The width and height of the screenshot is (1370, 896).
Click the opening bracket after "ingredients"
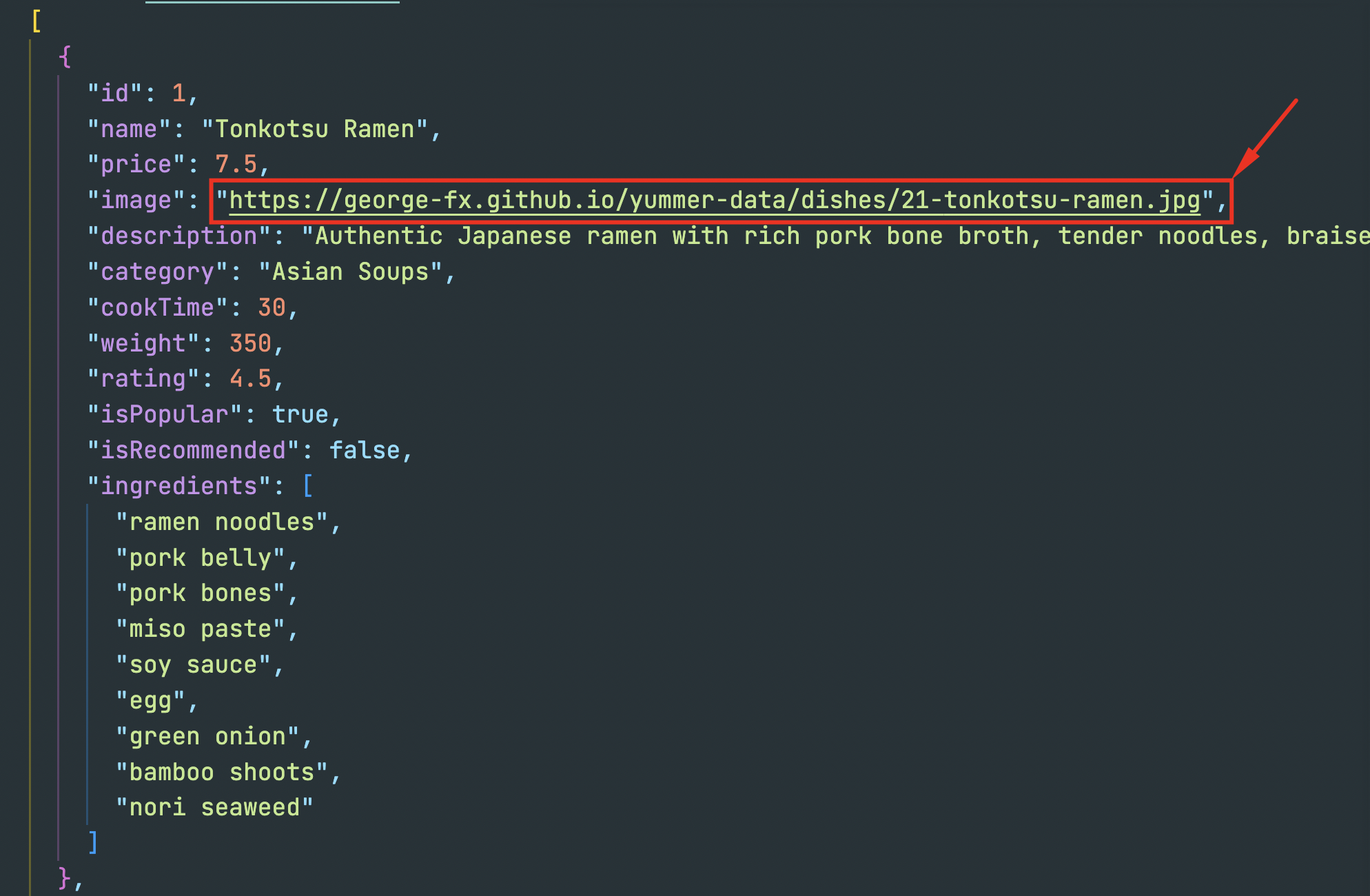307,486
